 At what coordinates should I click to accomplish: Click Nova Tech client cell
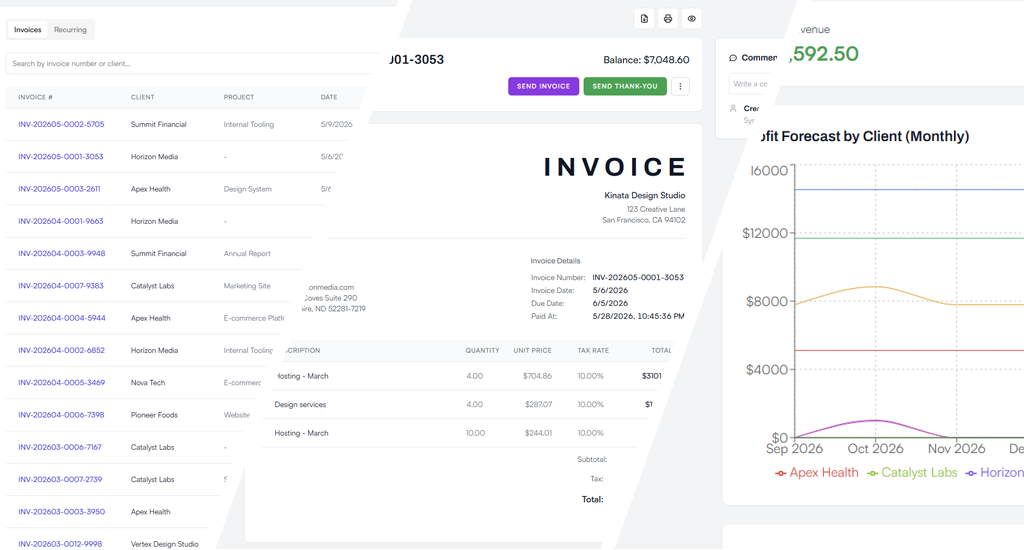click(x=148, y=383)
